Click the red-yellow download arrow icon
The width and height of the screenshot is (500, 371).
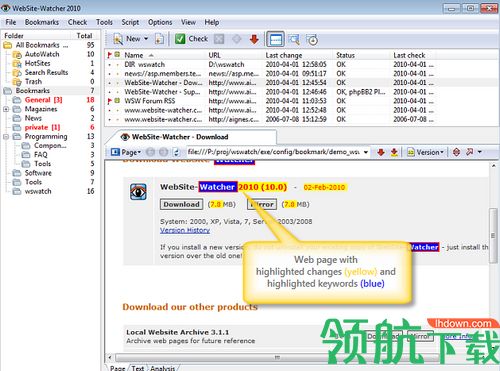pyautogui.click(x=394, y=152)
